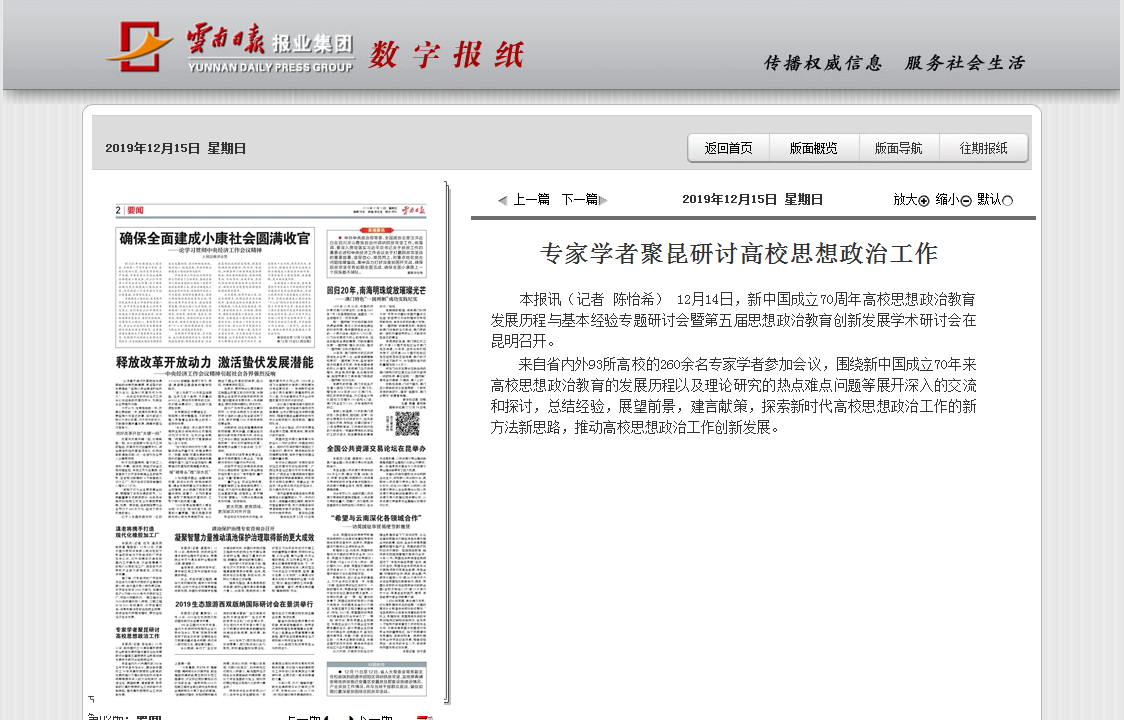Open the 往期报纸 past issues menu
The height and width of the screenshot is (720, 1124).
tap(984, 148)
